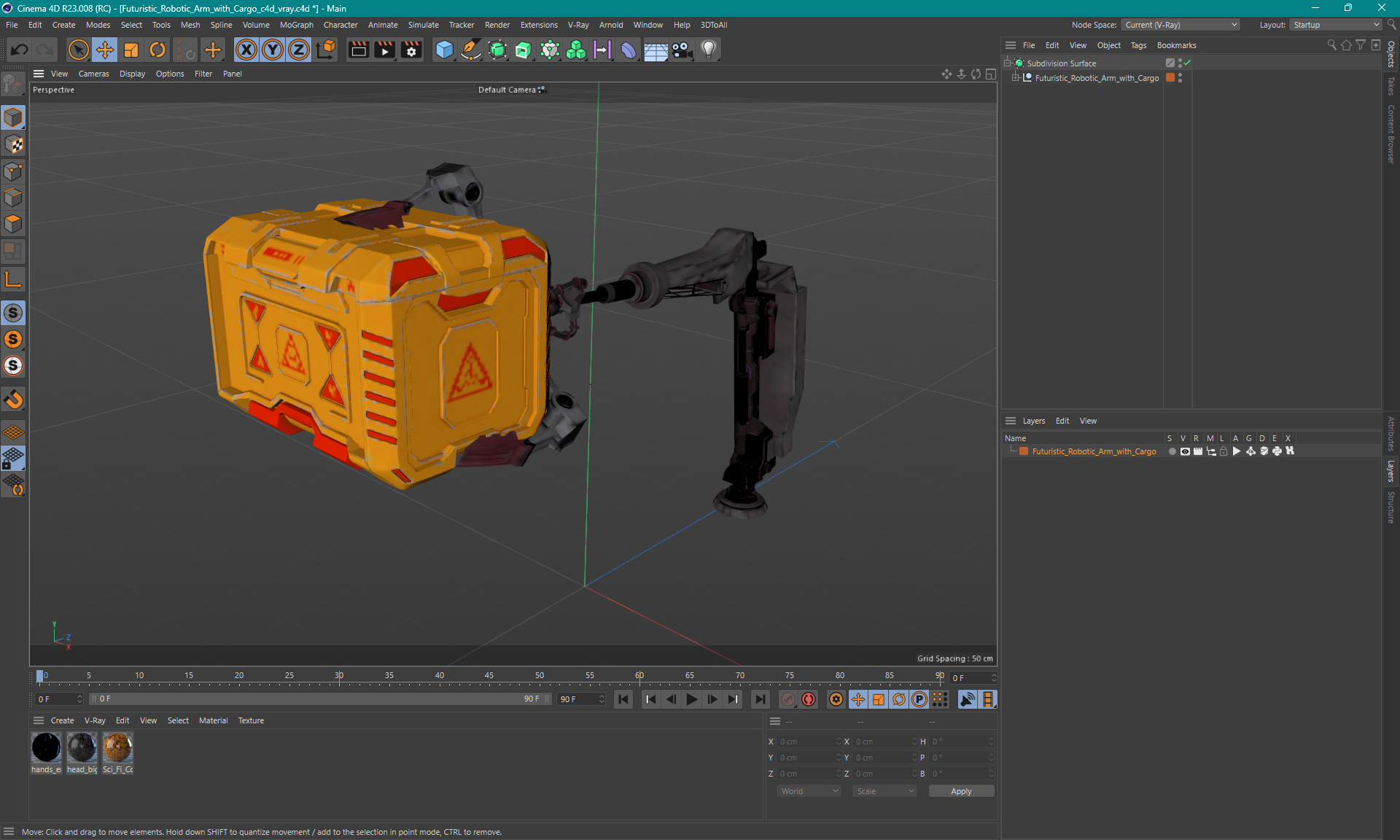Open the Attributes side tab
1400x840 pixels.
tap(1391, 433)
